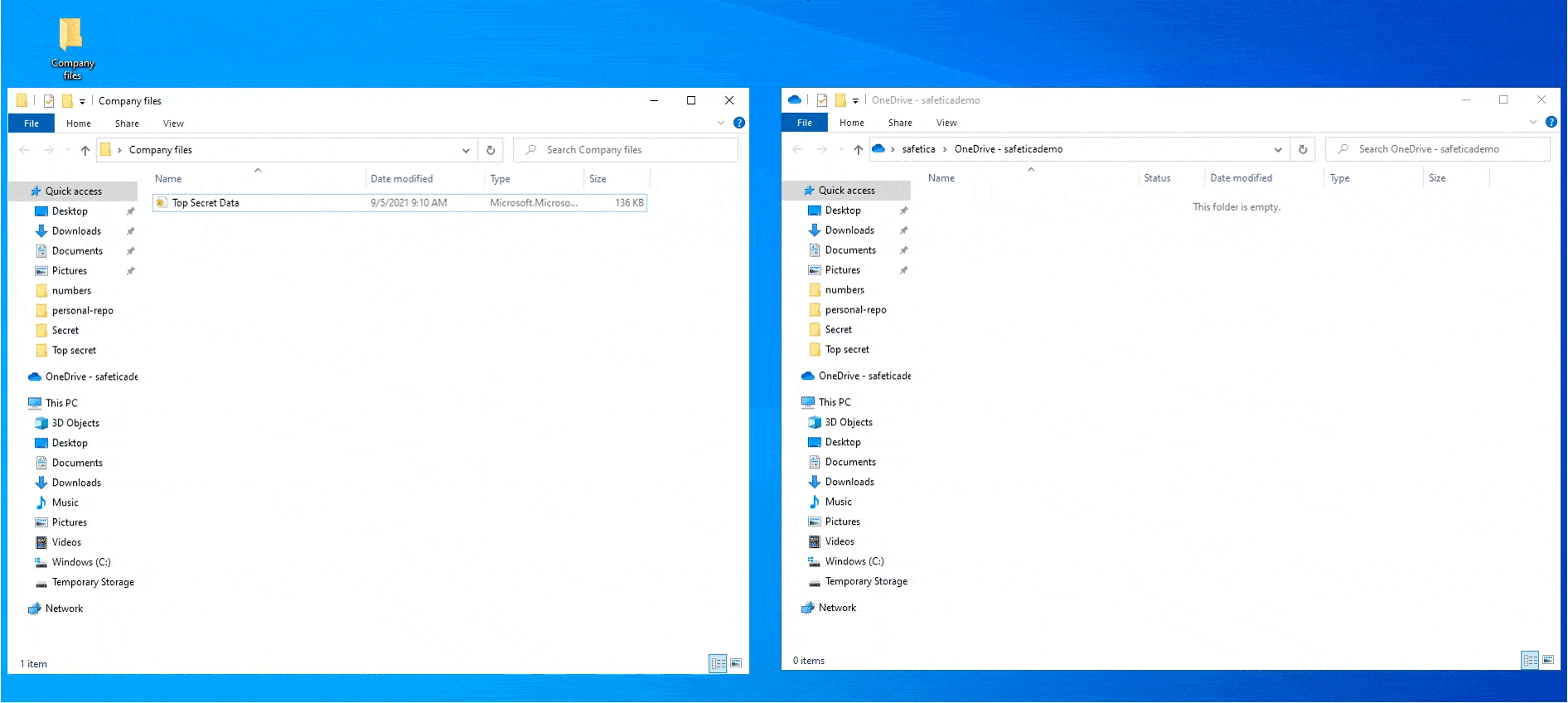Click the Up arrow in OneDrive window
This screenshot has width=1568, height=703.
point(858,149)
